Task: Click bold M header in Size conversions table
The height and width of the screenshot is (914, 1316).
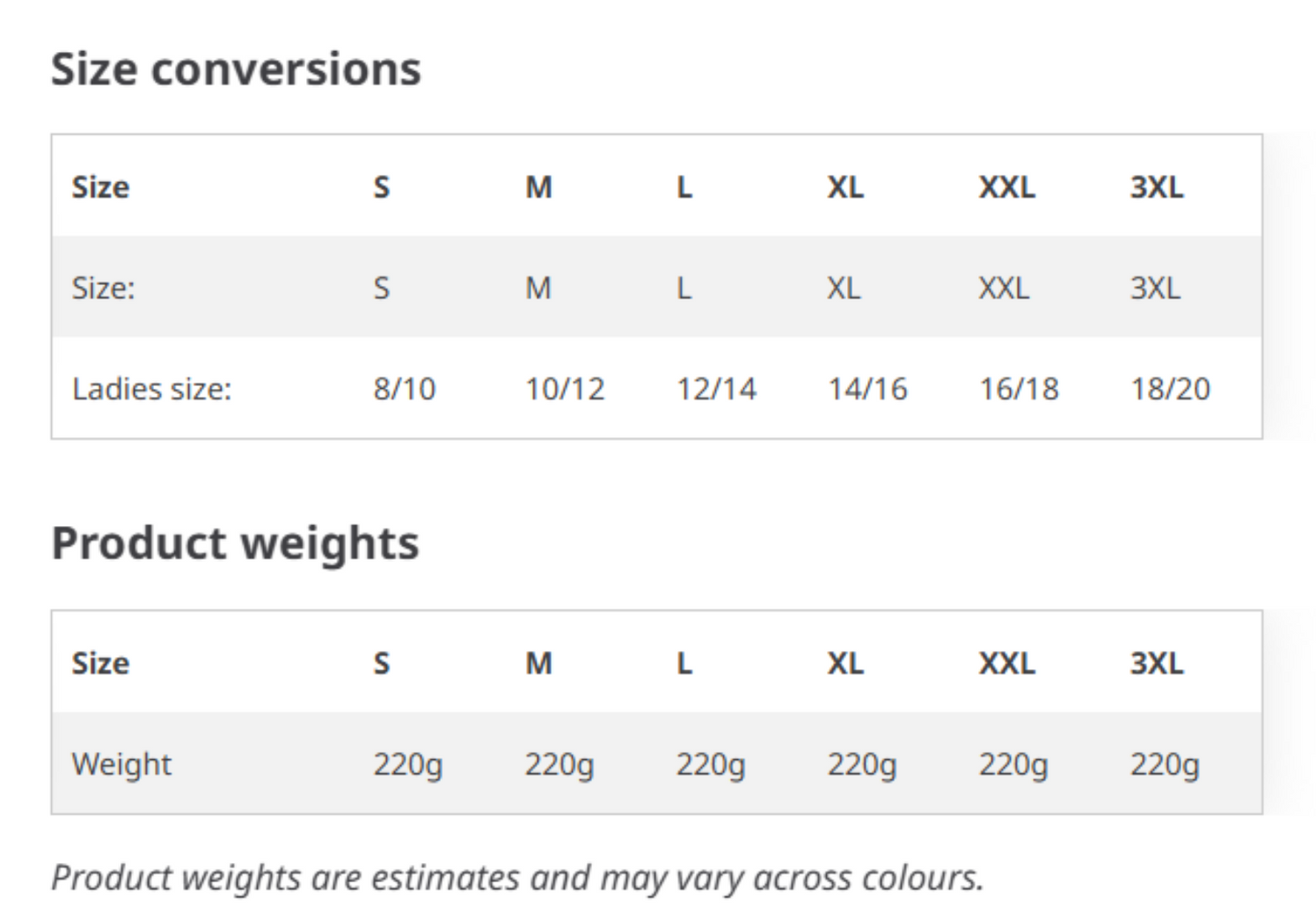Action: (x=538, y=188)
